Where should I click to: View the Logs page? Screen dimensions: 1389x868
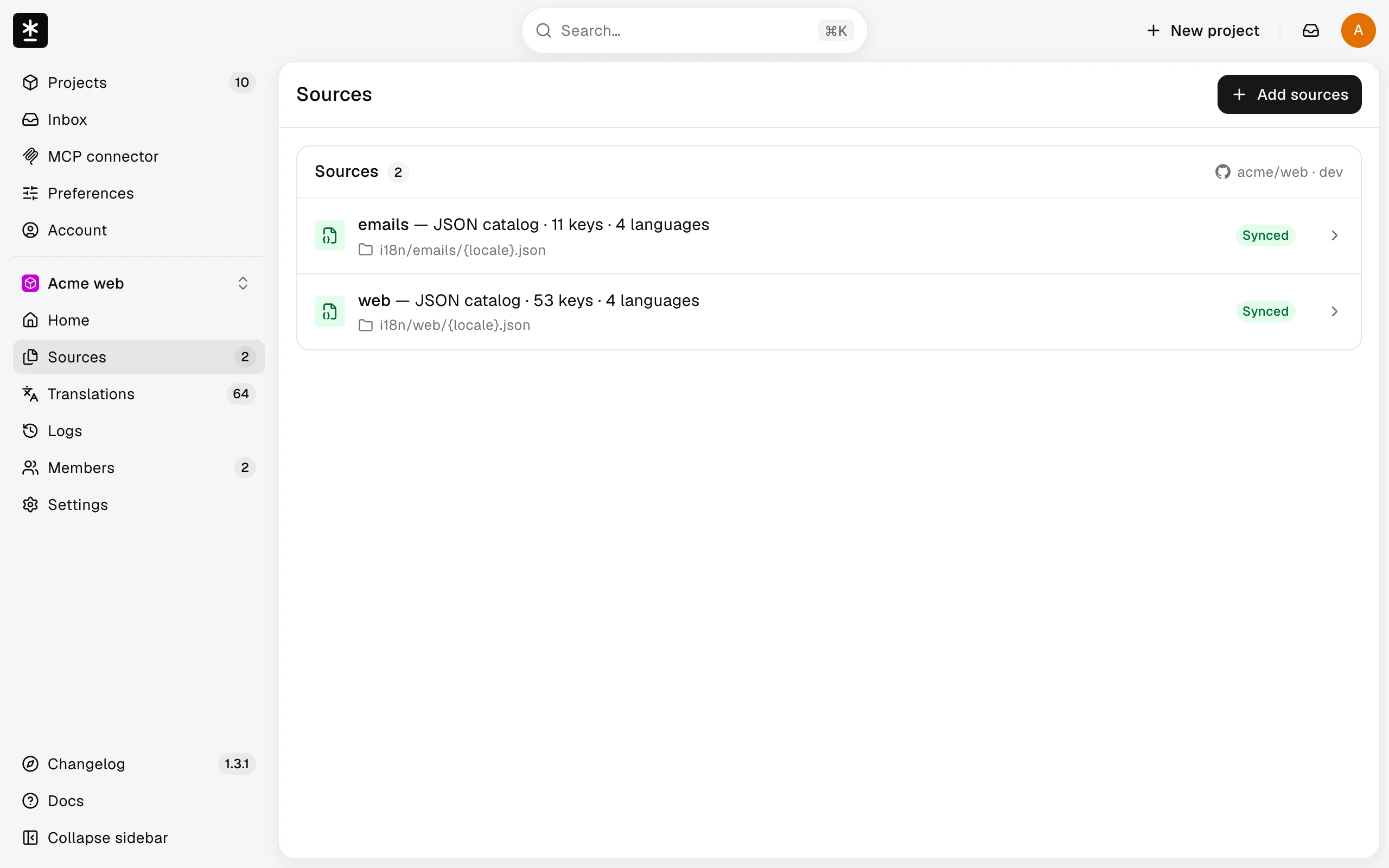click(138, 431)
